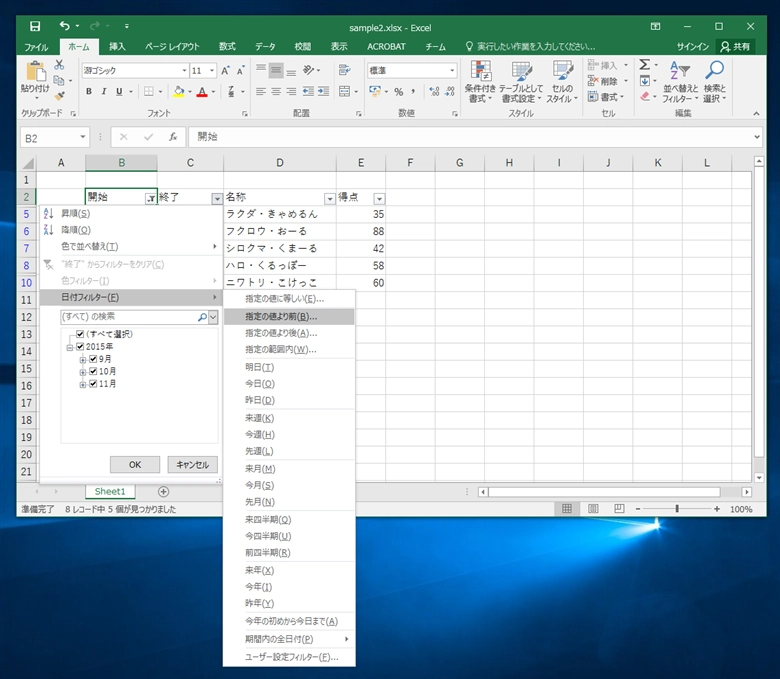Click the Decrease Font Size icon
This screenshot has height=679, width=780.
coord(240,71)
